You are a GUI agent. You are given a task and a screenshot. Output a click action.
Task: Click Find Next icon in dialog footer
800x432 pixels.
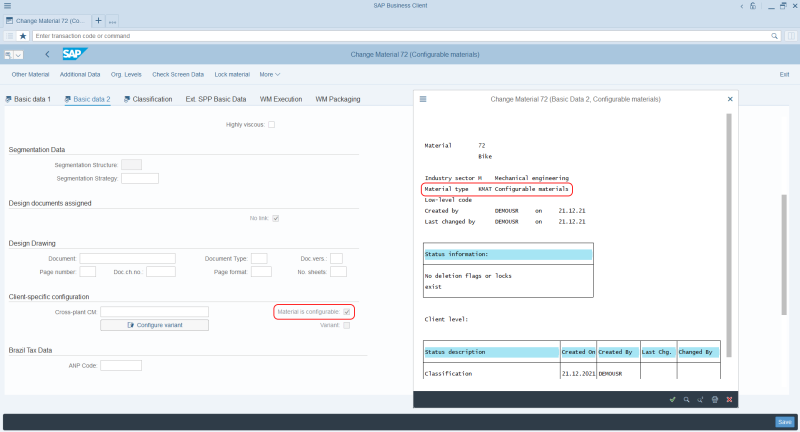pos(701,399)
